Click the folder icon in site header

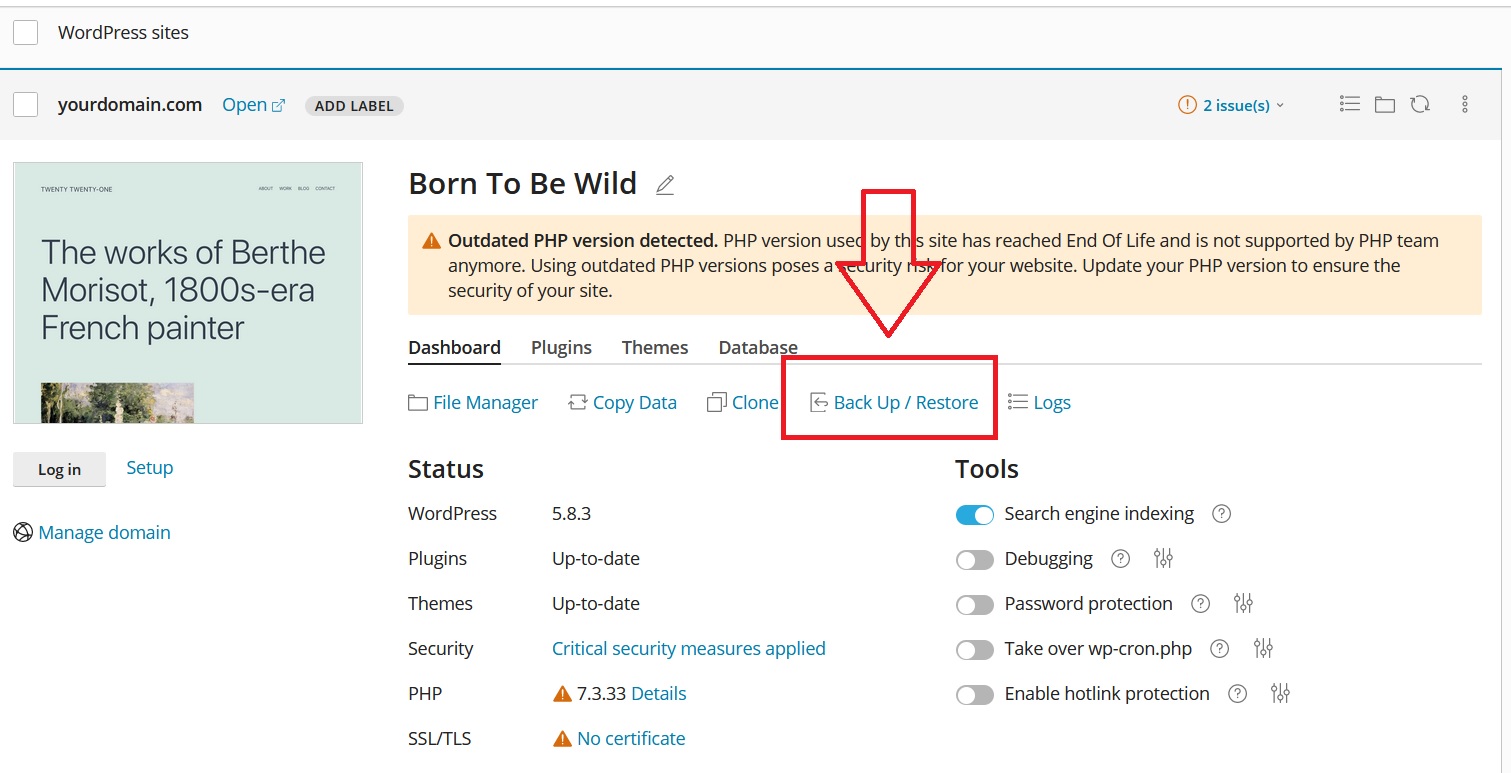tap(1384, 104)
